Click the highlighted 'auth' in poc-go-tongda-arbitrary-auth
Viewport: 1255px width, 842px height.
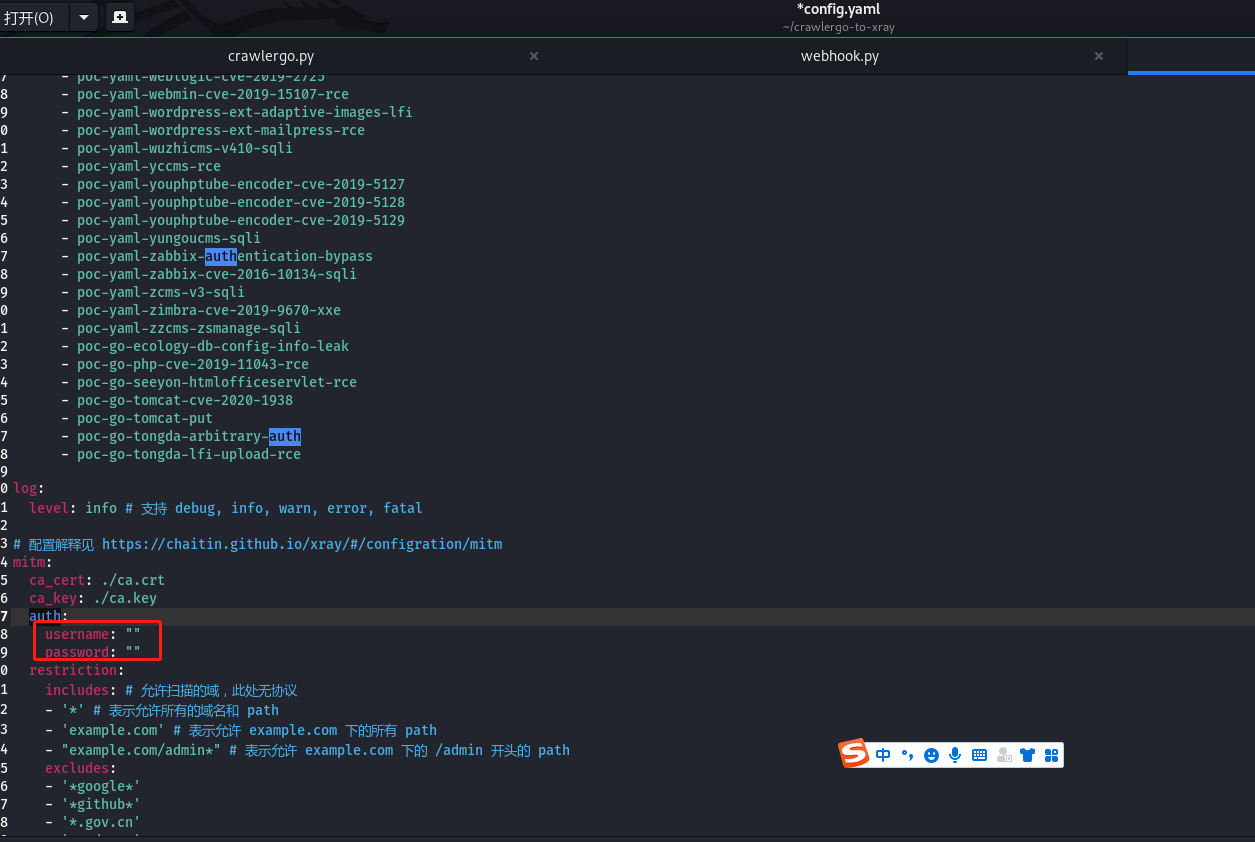coord(285,436)
